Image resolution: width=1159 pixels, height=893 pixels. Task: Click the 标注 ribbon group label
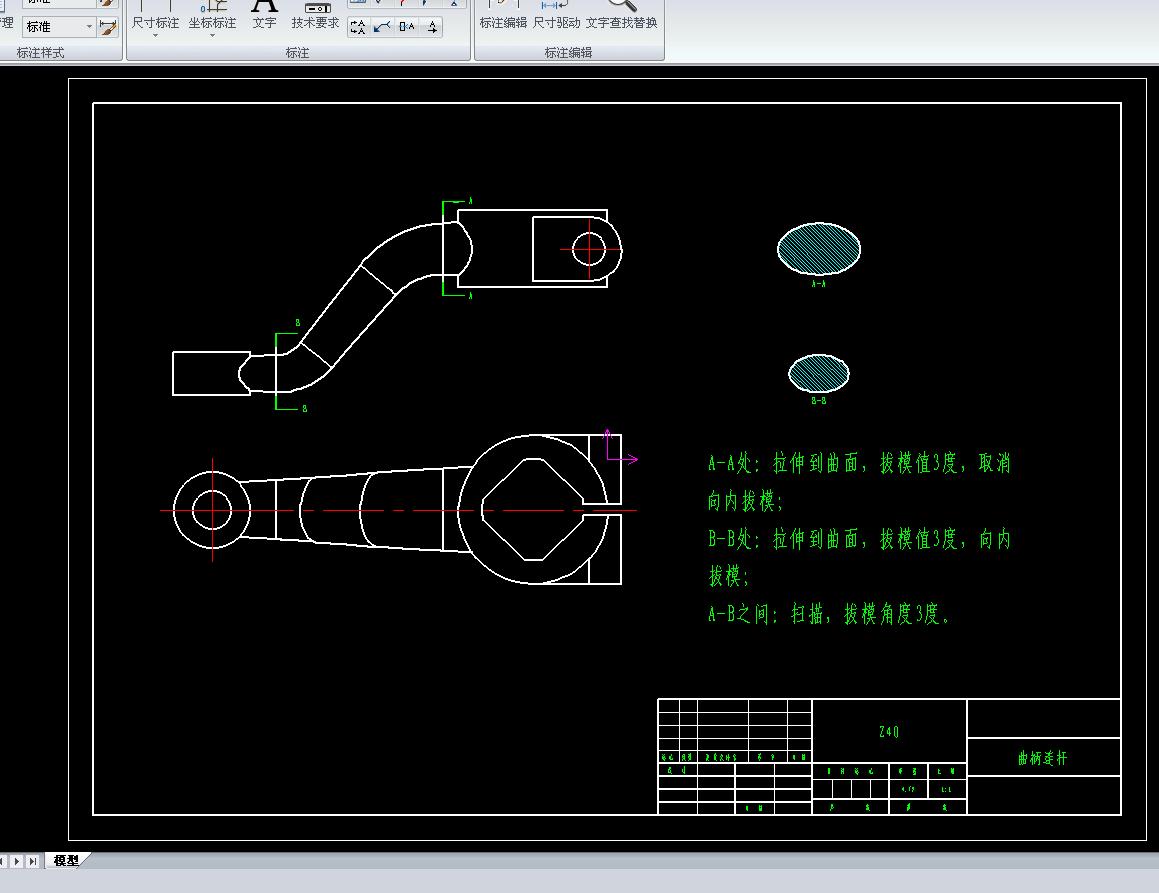coord(297,53)
